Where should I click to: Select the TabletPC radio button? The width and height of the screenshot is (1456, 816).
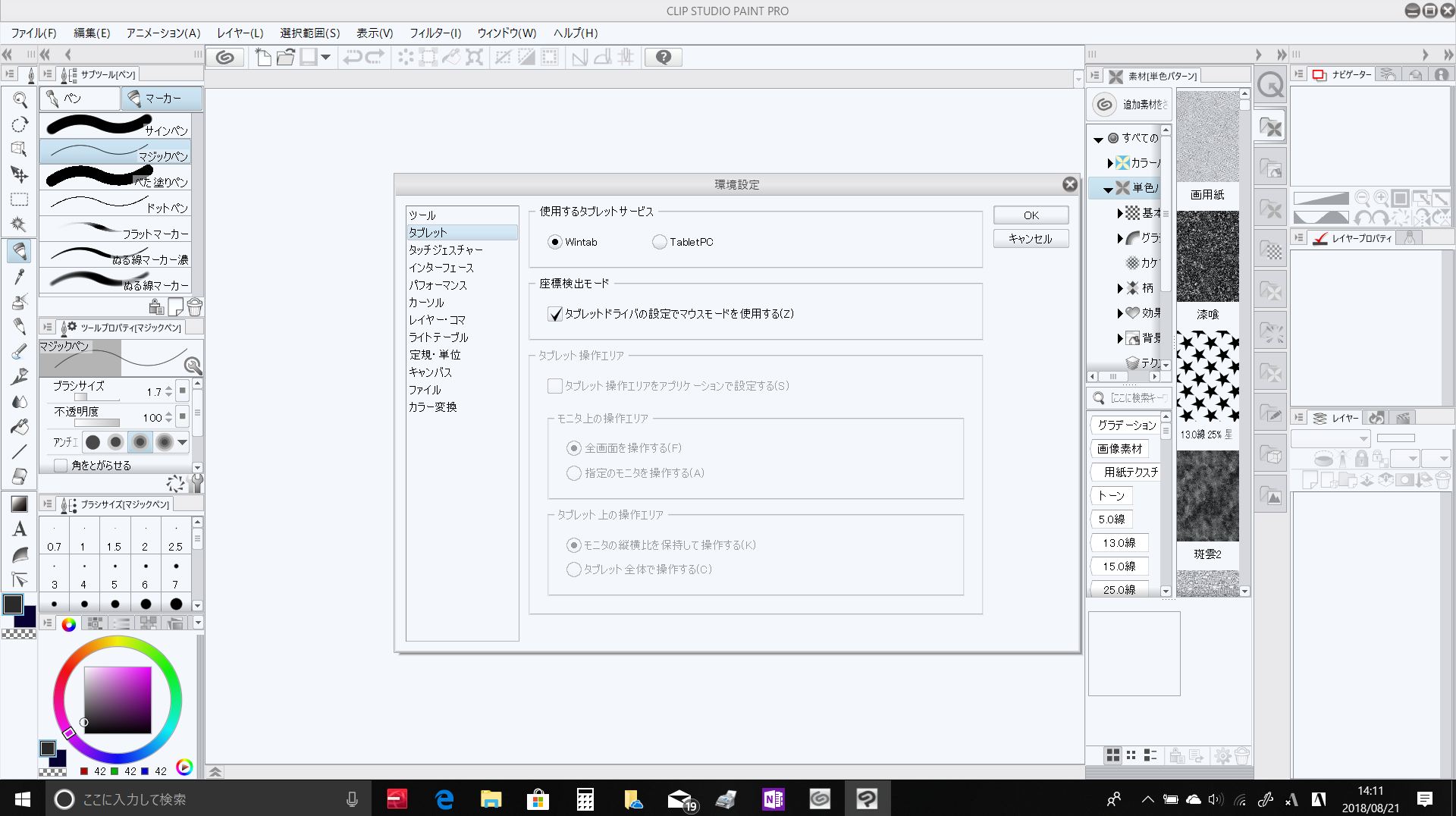(x=659, y=242)
